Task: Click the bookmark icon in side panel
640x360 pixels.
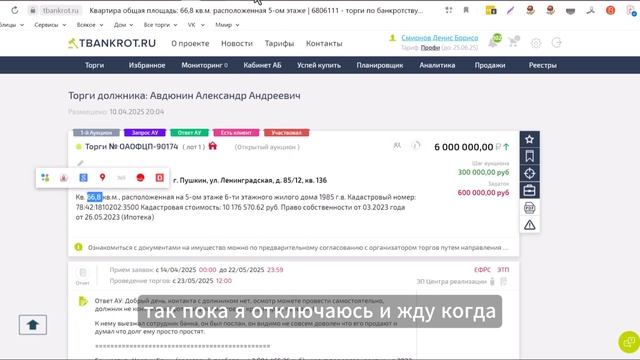Action: pyautogui.click(x=529, y=156)
